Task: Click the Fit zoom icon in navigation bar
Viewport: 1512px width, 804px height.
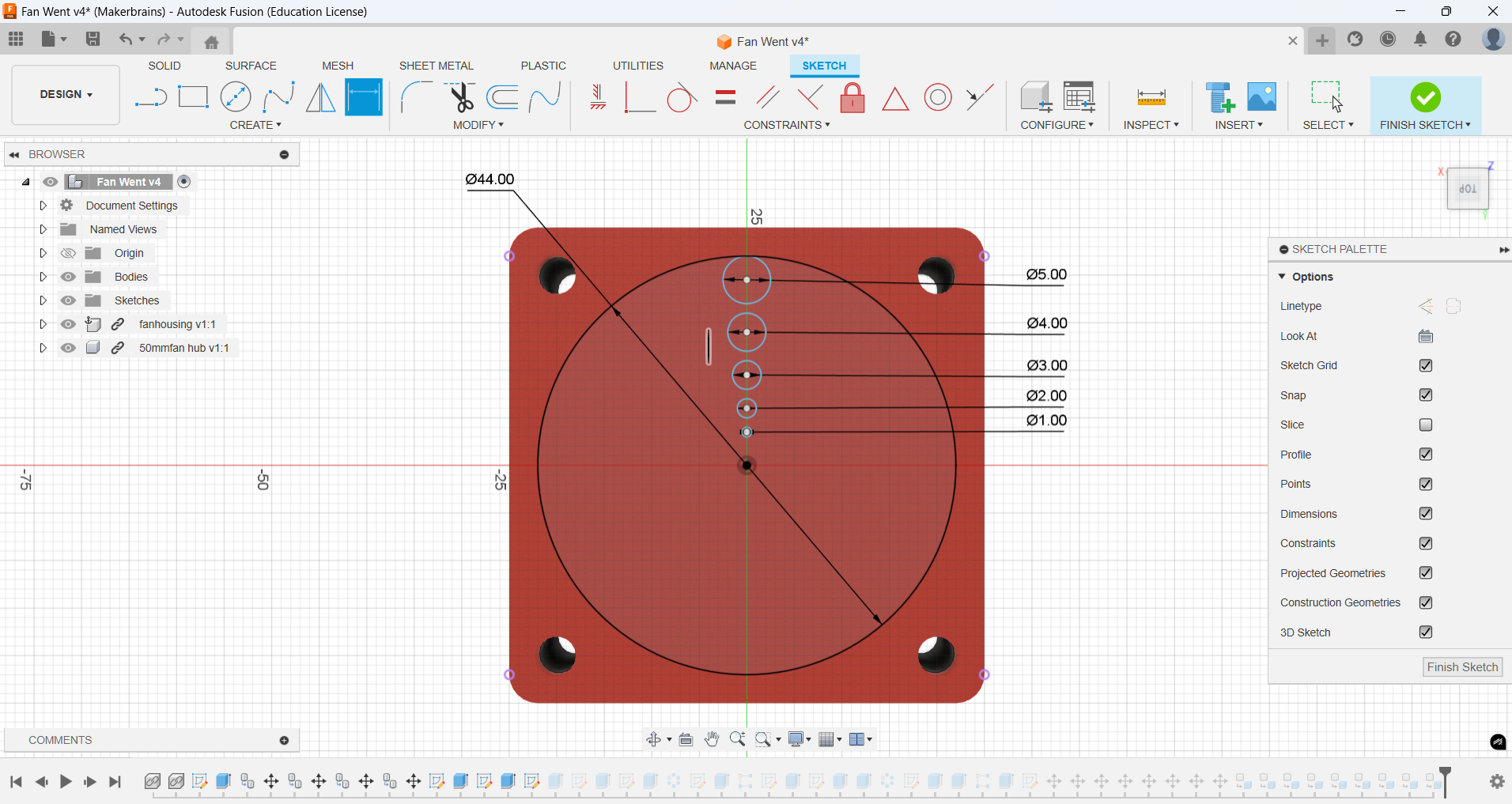Action: [x=764, y=739]
